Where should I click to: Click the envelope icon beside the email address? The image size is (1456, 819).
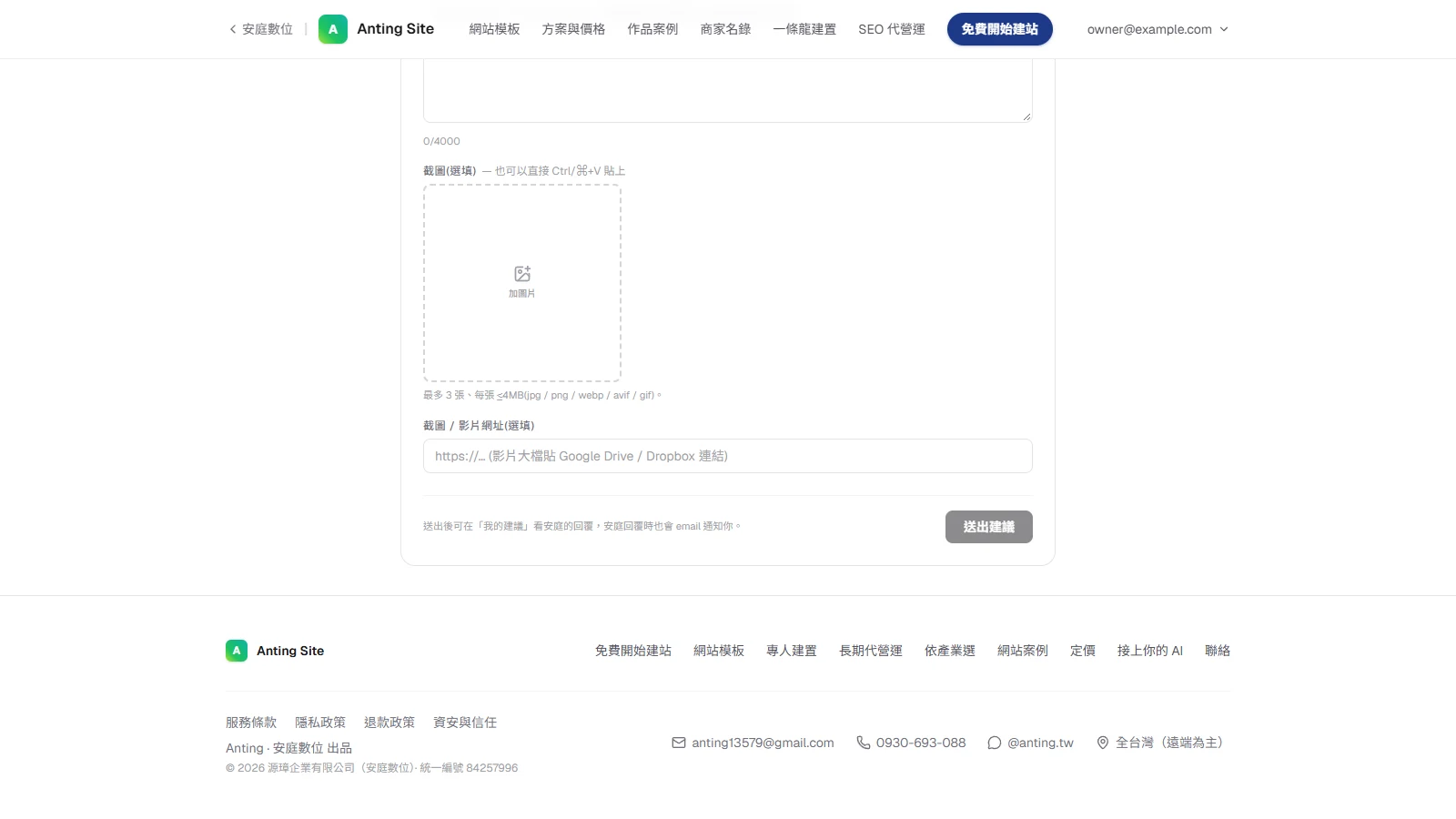point(679,743)
